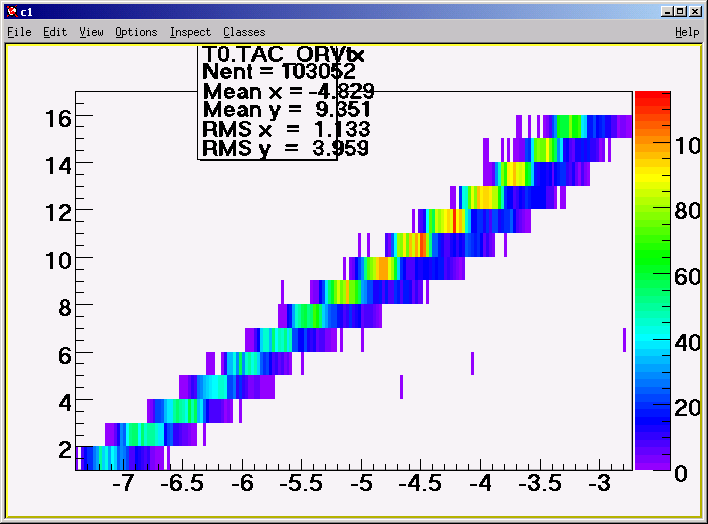Click the y-axis label 4

pos(65,403)
